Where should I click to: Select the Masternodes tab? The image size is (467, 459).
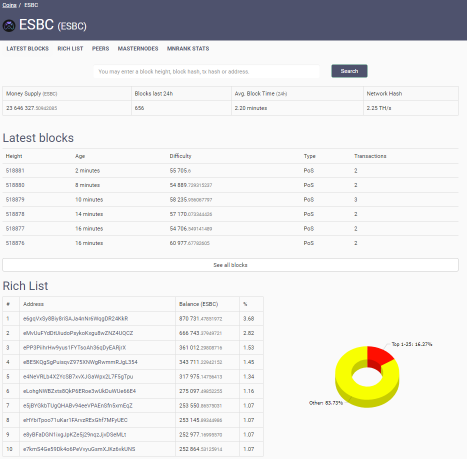click(x=138, y=49)
